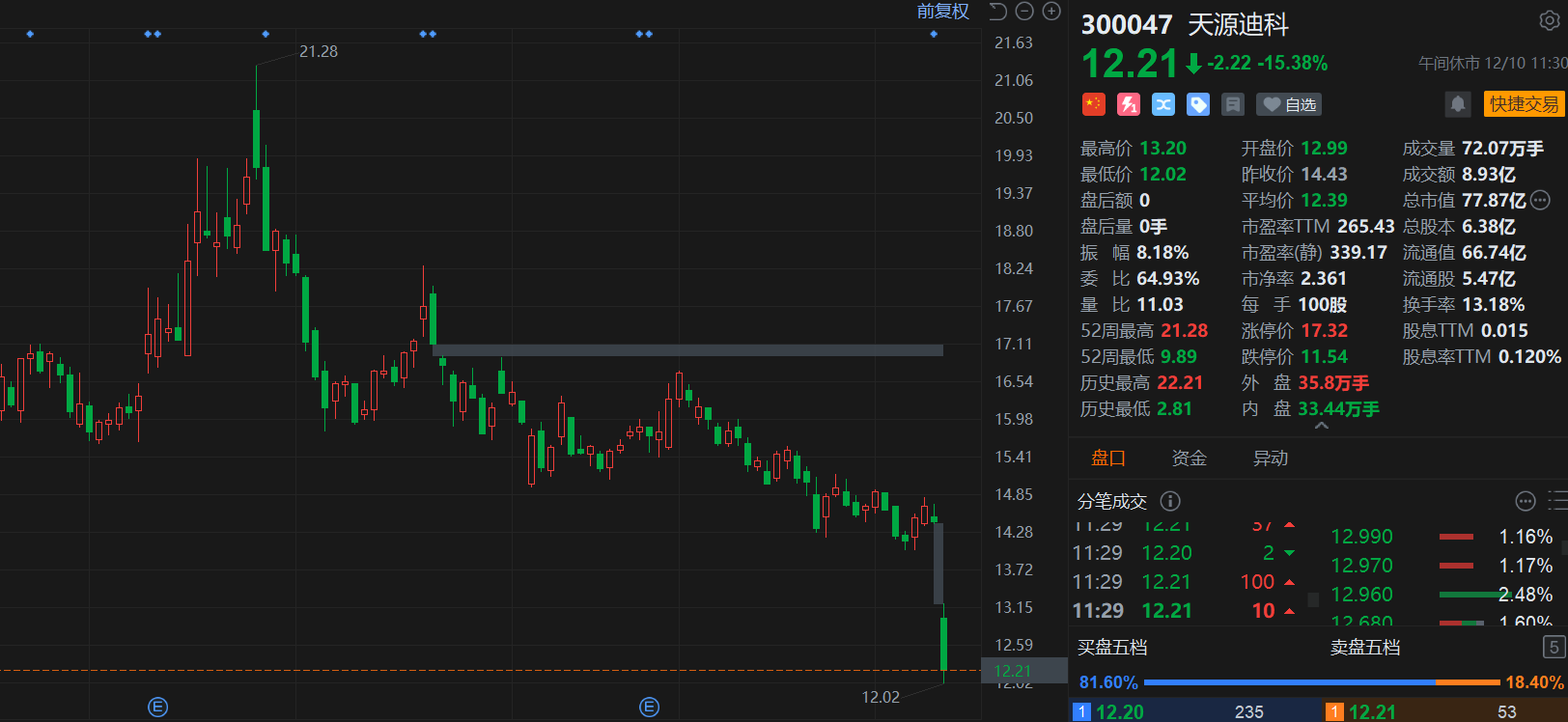Viewport: 1568px width, 722px height.
Task: Switch to the 异动 tab
Action: tap(1271, 458)
